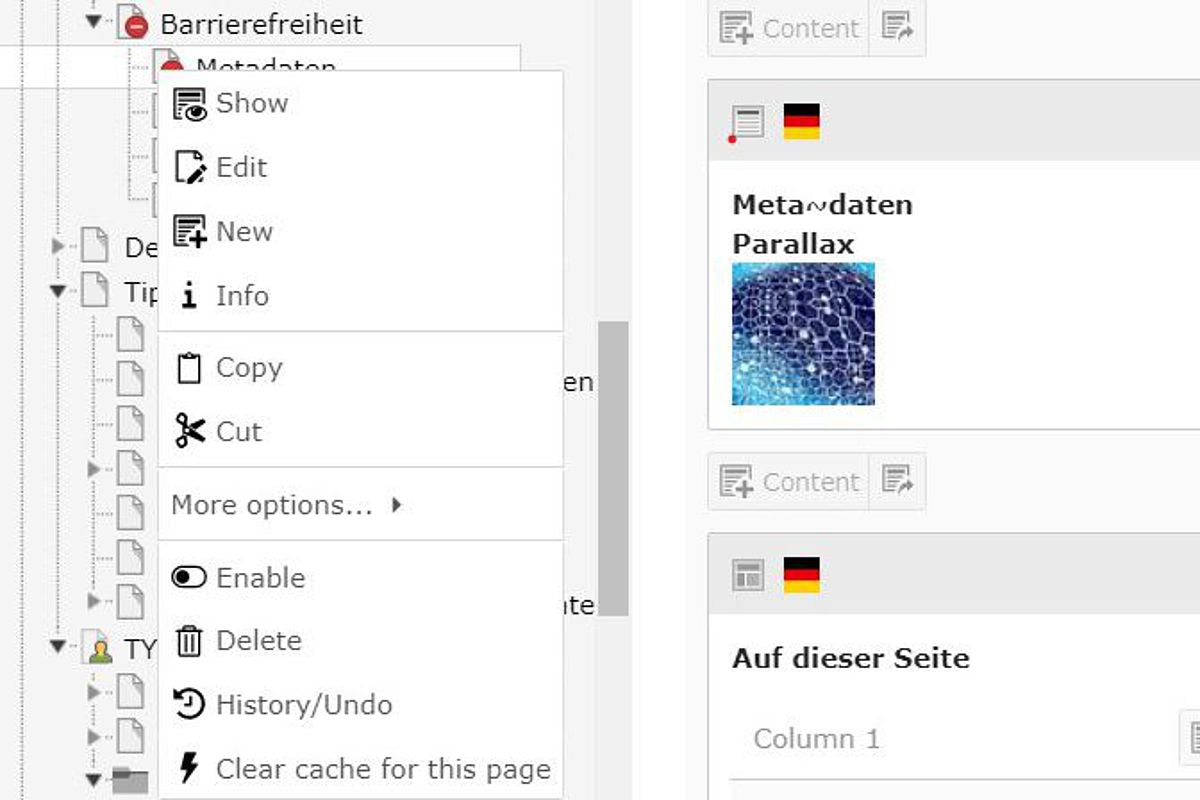Click the Delete trash can icon

pos(189,641)
